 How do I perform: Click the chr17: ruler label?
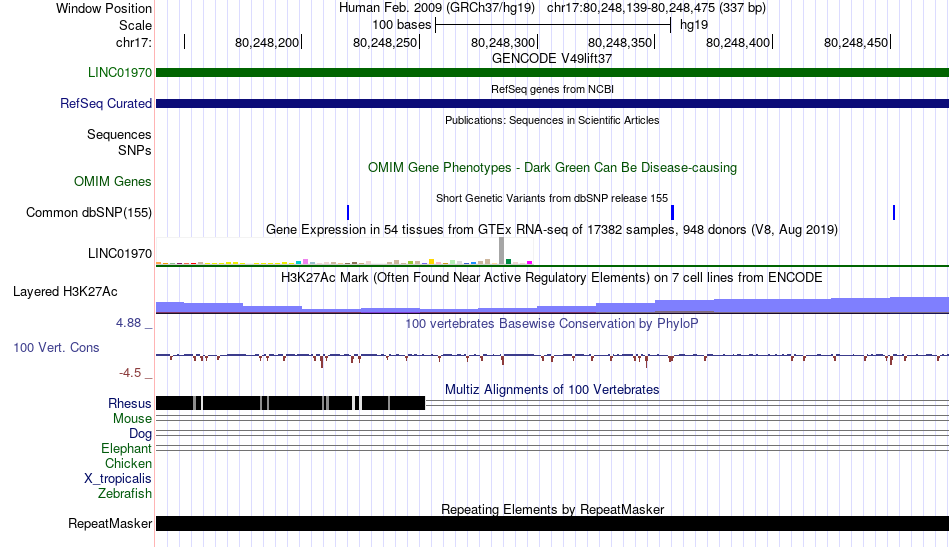point(134,43)
